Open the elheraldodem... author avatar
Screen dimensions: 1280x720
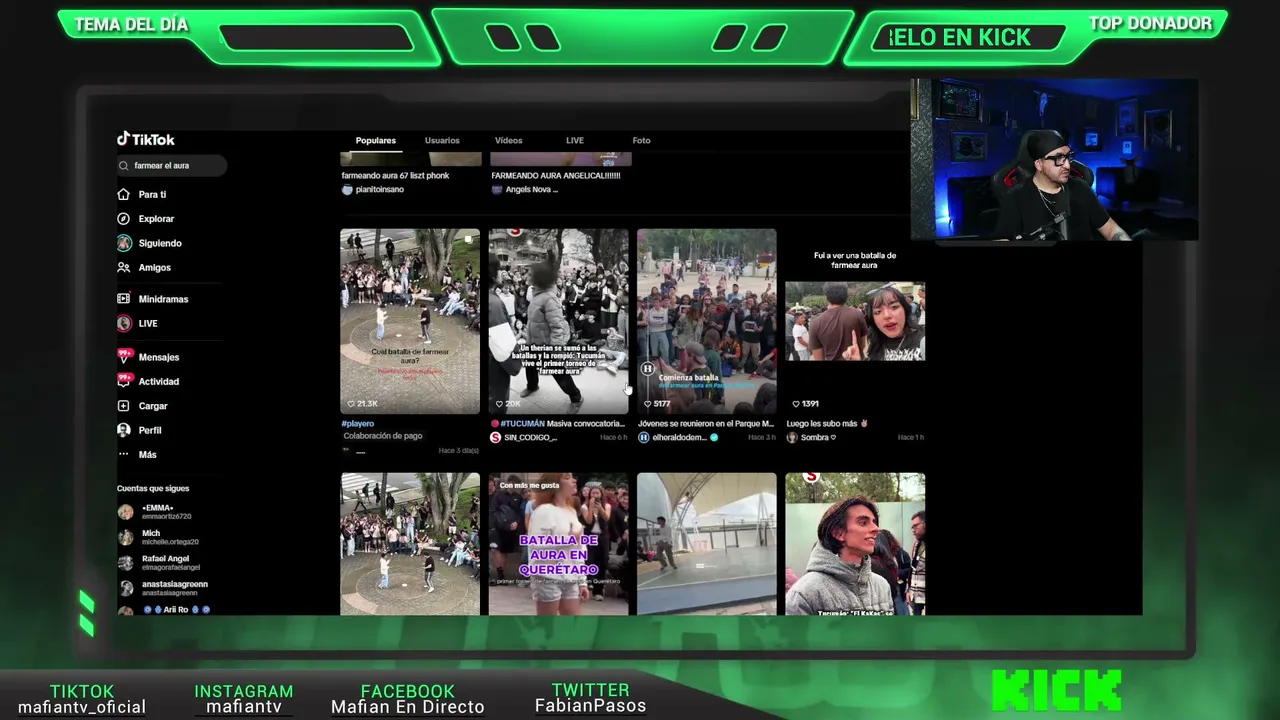click(x=644, y=438)
